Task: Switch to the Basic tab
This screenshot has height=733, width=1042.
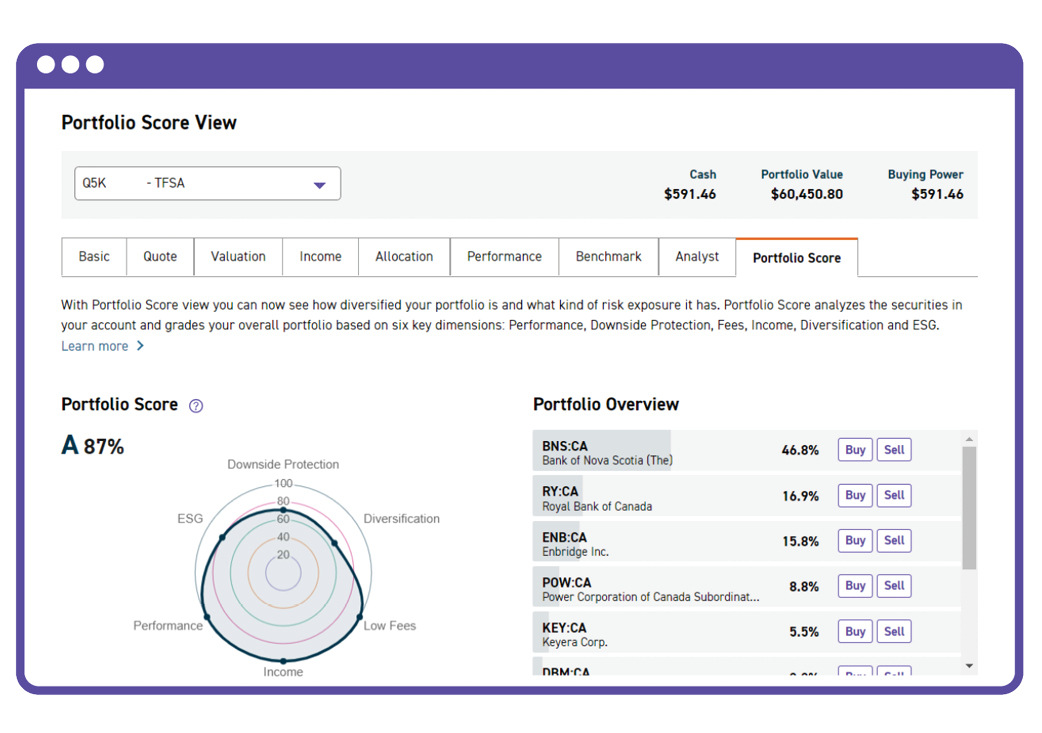Action: pyautogui.click(x=93, y=257)
